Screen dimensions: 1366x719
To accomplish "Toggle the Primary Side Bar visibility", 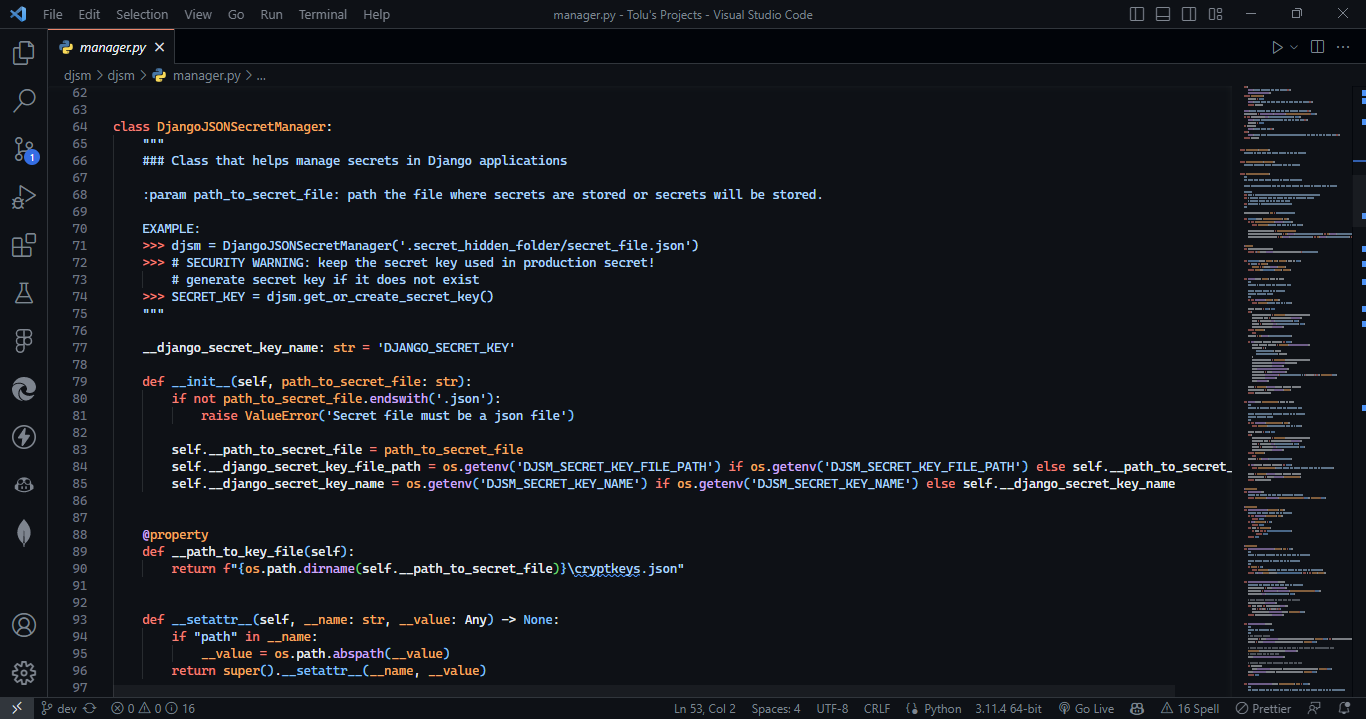I will coord(1137,14).
